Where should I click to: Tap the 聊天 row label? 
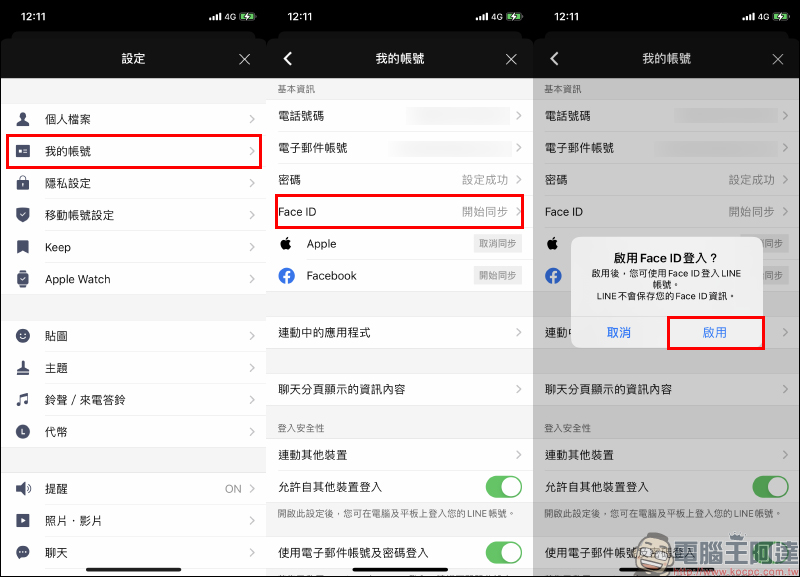pyautogui.click(x=56, y=553)
